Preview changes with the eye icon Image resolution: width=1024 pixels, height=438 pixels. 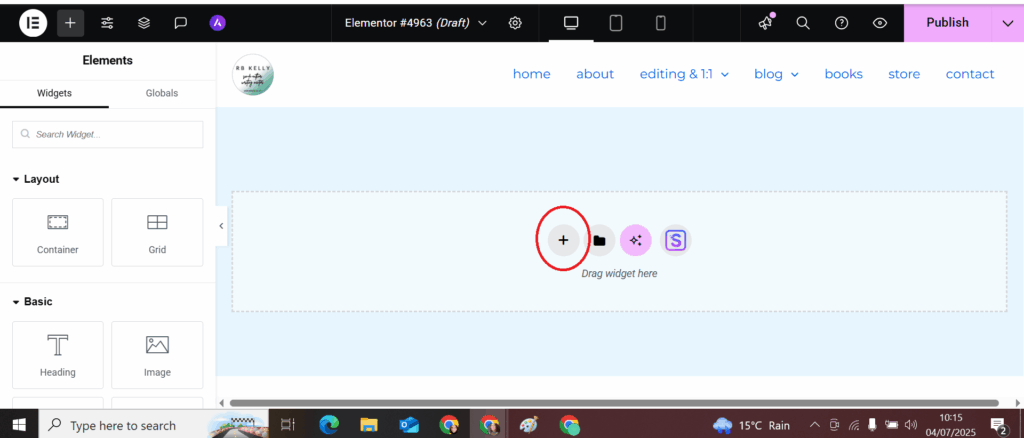[x=880, y=23]
